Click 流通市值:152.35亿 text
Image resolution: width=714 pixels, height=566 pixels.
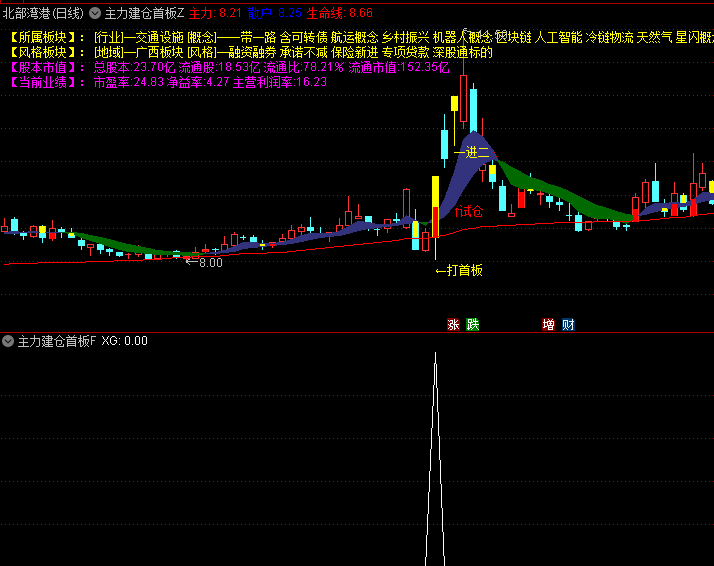coord(399,67)
